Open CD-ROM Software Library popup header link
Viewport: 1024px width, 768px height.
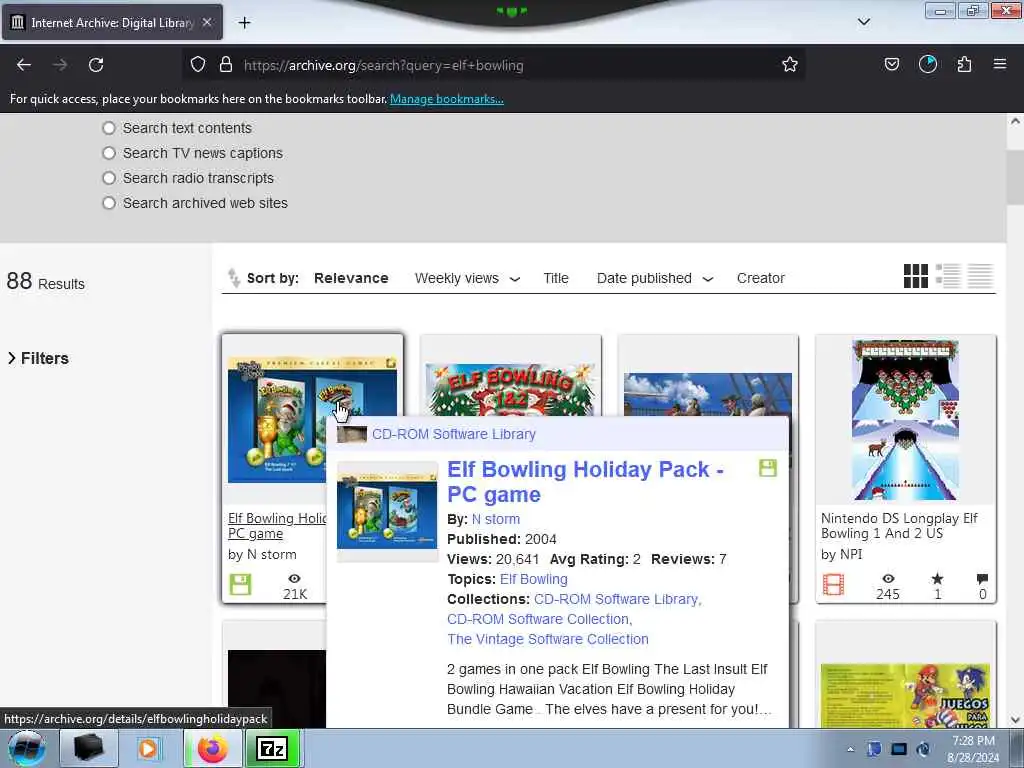point(453,434)
